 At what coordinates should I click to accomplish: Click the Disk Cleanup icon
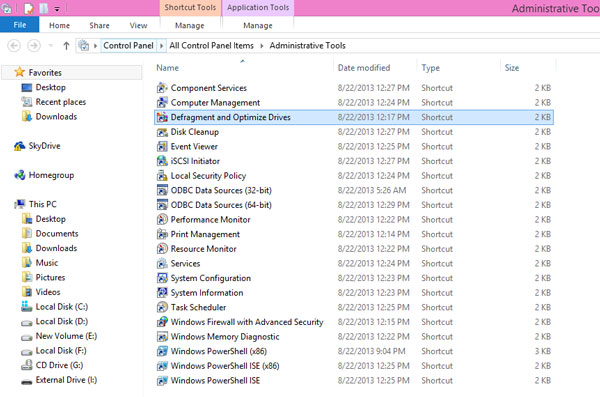point(162,132)
